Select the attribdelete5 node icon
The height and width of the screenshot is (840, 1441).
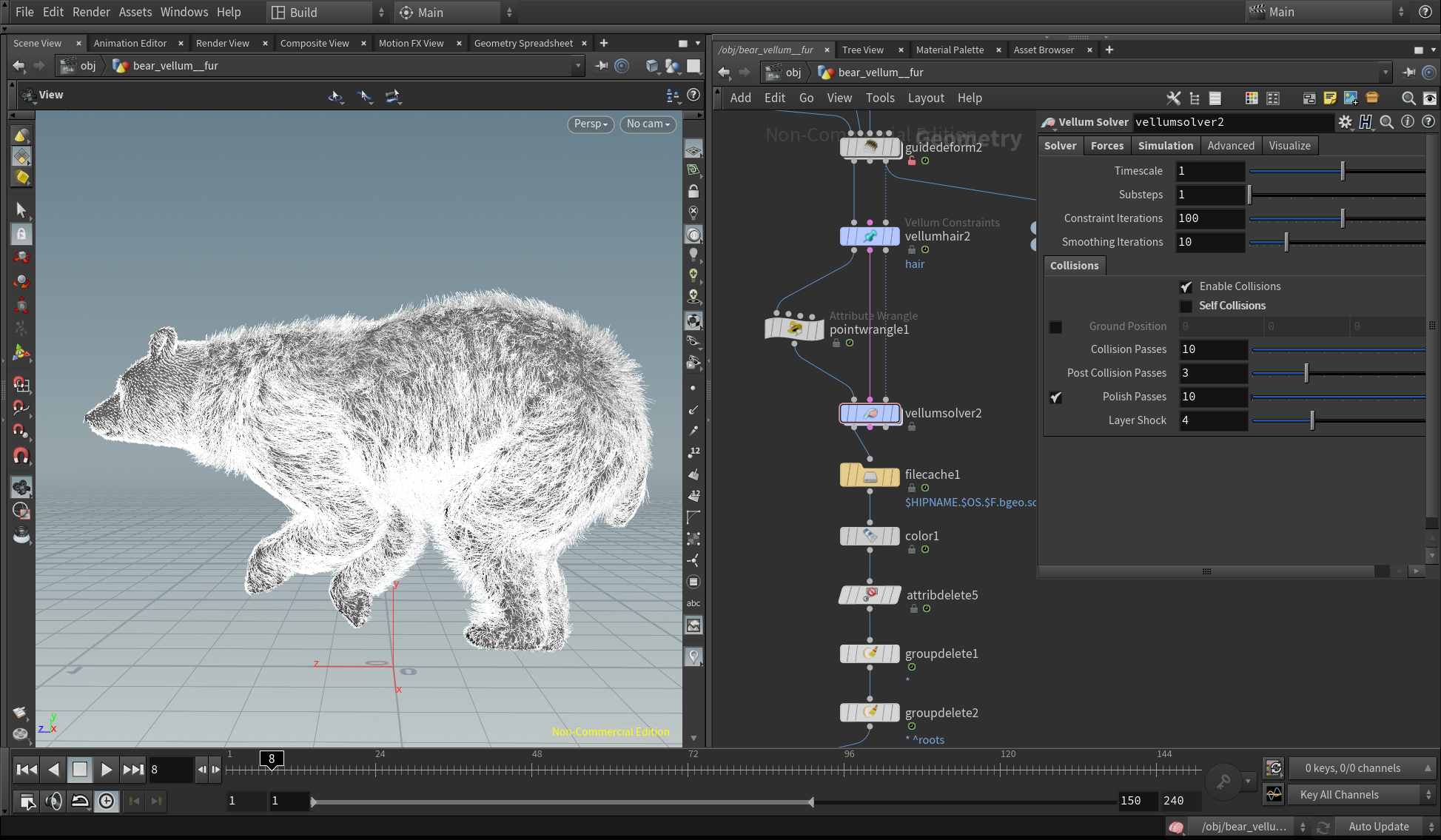[x=870, y=595]
